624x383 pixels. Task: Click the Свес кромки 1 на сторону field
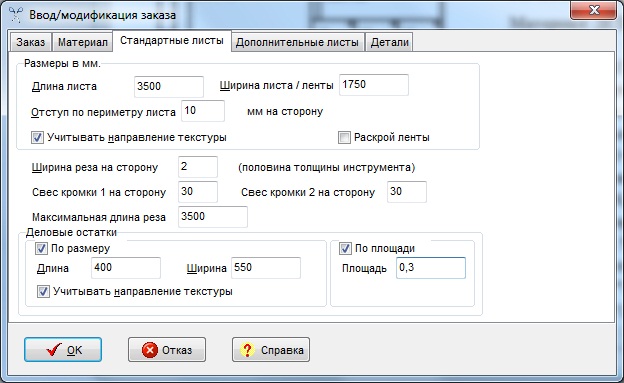pos(198,192)
